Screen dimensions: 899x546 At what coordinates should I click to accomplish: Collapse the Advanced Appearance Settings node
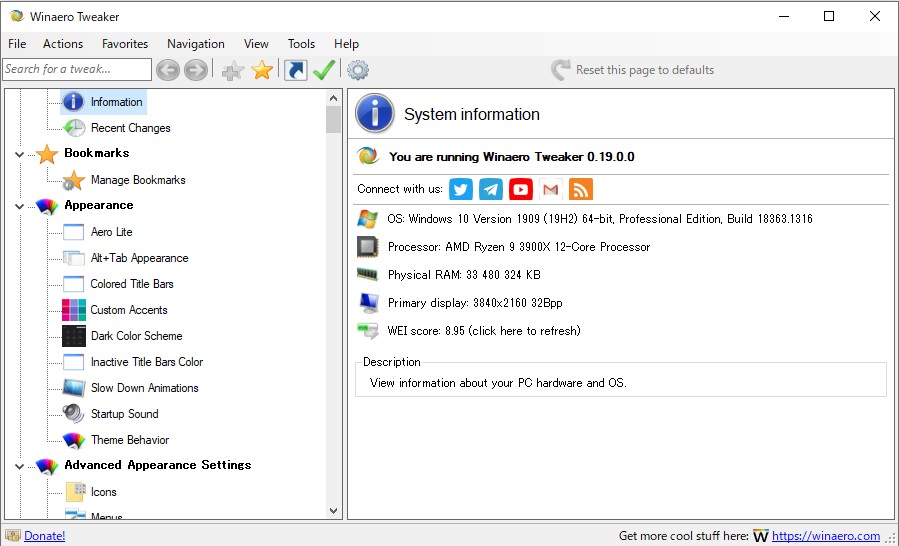coord(19,466)
